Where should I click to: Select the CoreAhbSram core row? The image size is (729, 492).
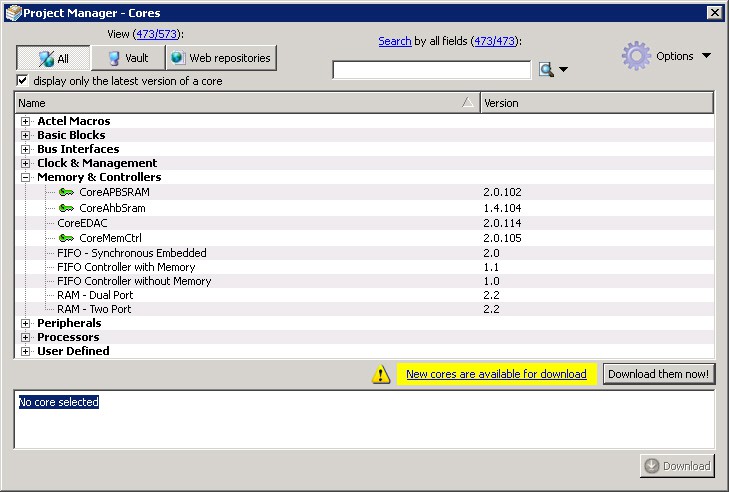[365, 208]
